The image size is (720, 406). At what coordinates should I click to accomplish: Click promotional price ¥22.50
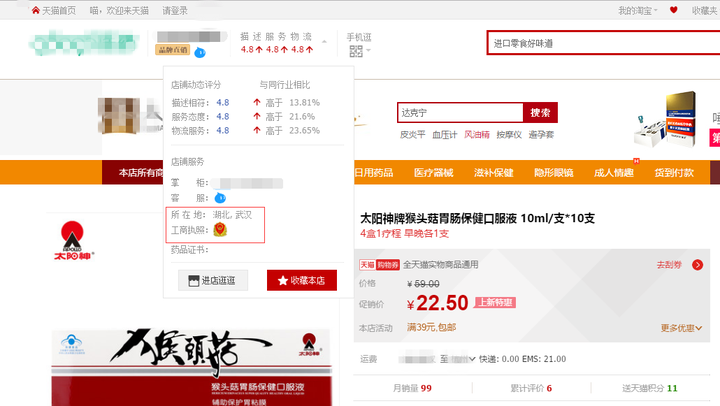(x=438, y=303)
